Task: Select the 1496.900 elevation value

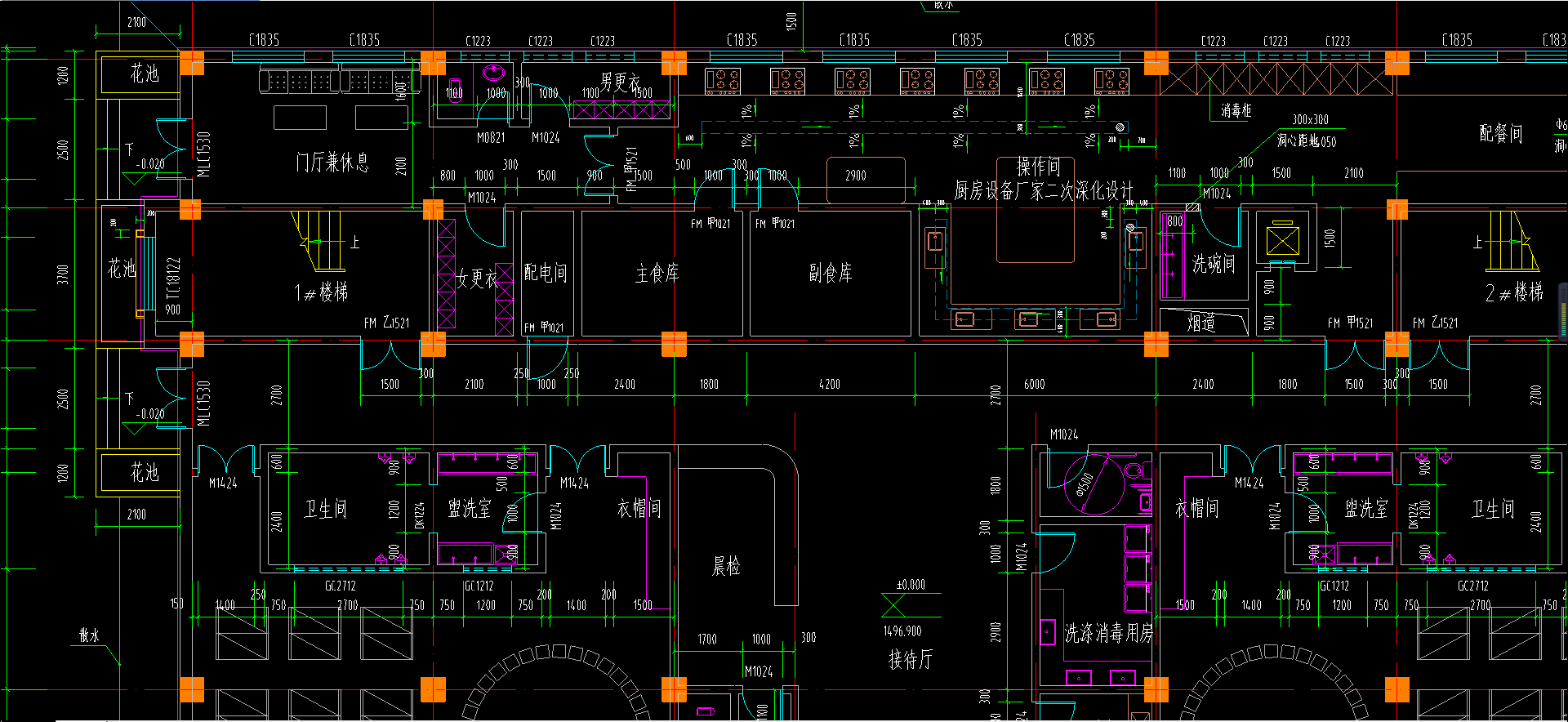Action: [902, 631]
